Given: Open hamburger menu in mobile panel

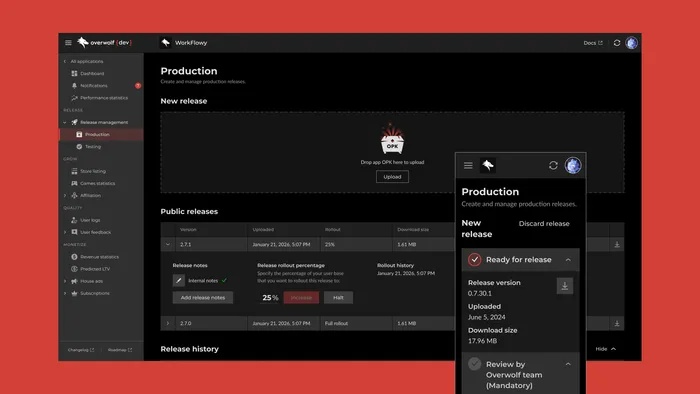Looking at the screenshot, I should tap(468, 166).
